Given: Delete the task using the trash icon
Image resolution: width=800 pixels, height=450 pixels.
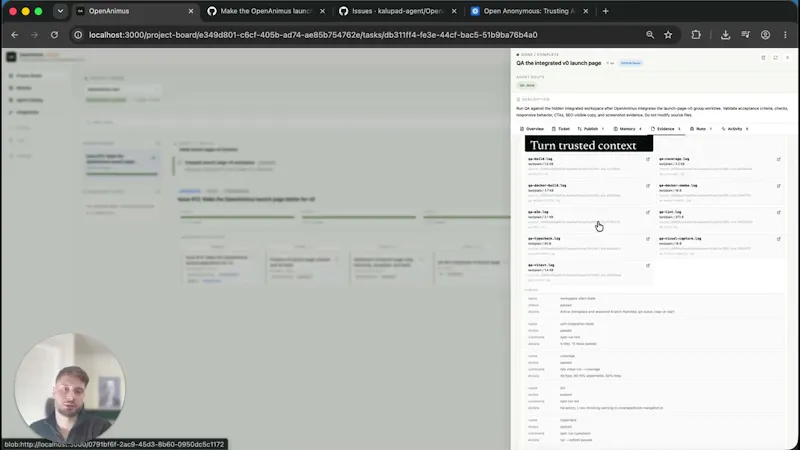Looking at the screenshot, I should (763, 58).
